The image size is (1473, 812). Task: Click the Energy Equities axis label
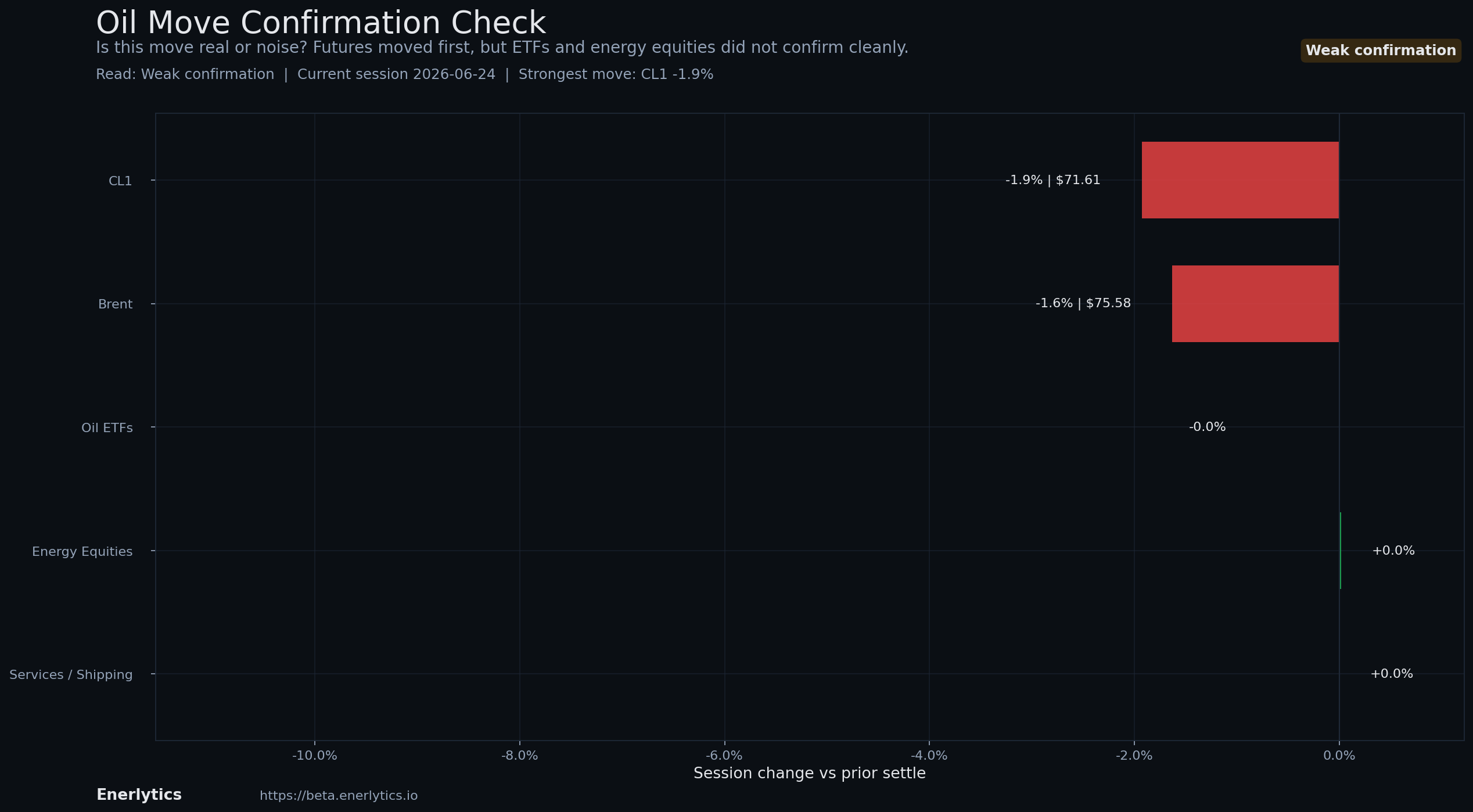82,552
